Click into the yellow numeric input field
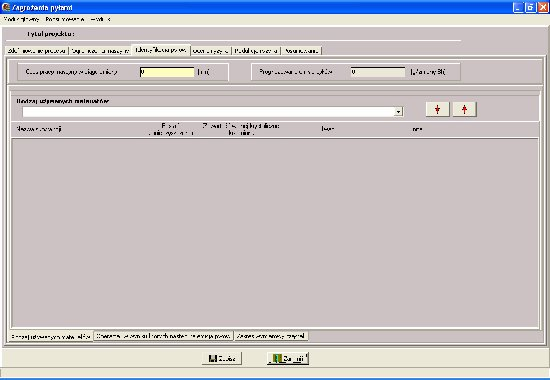The image size is (550, 380). [167, 72]
